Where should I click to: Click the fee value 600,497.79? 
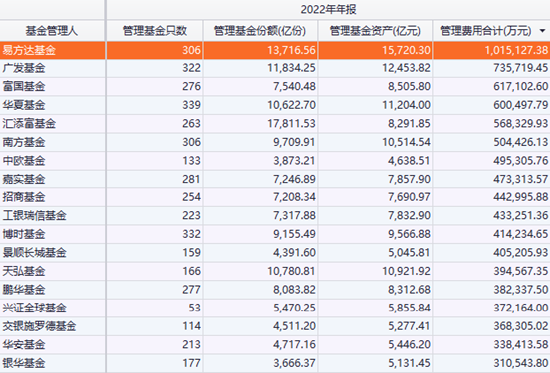521,105
